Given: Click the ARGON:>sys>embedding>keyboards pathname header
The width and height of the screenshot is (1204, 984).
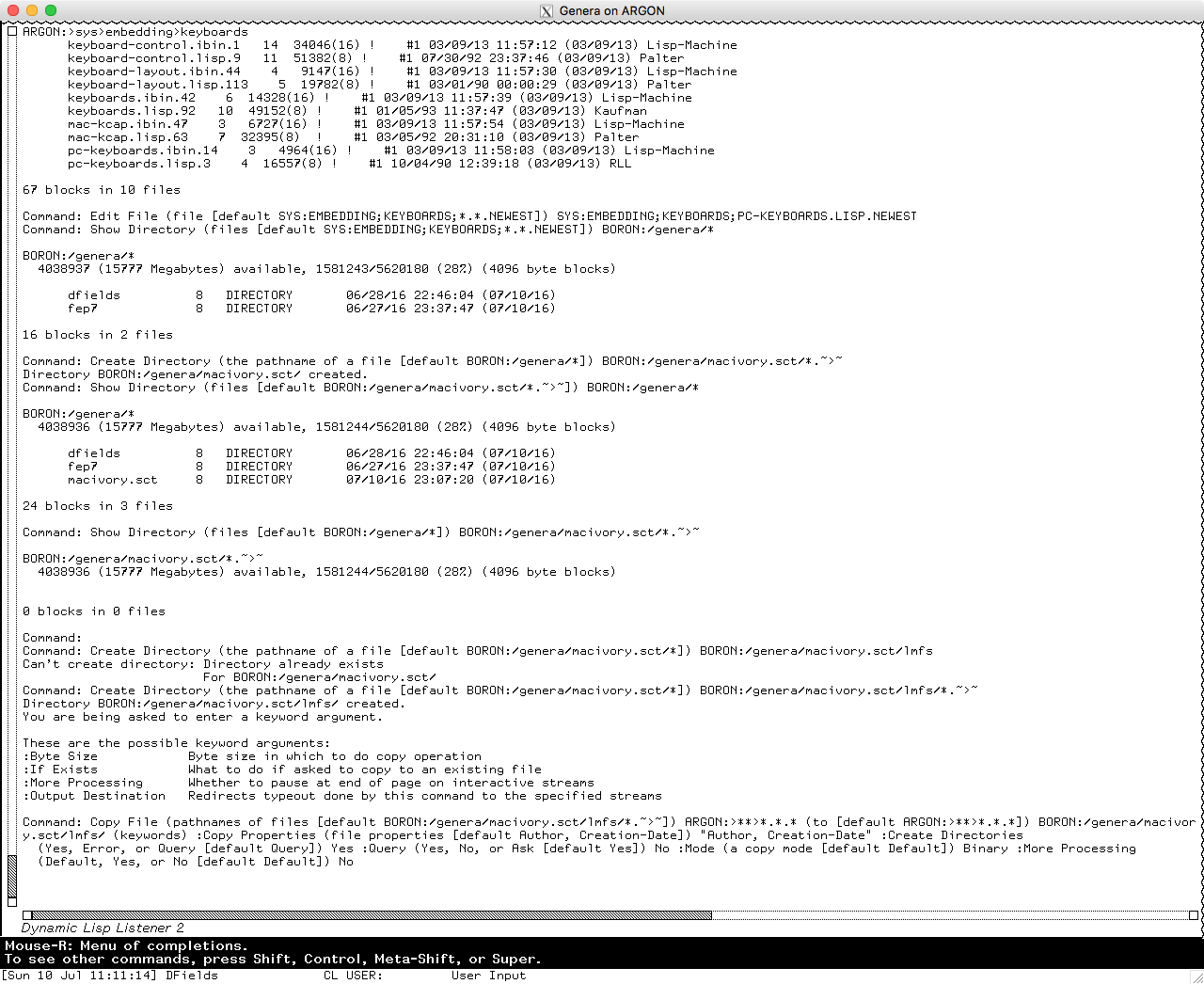Looking at the screenshot, I should [135, 32].
